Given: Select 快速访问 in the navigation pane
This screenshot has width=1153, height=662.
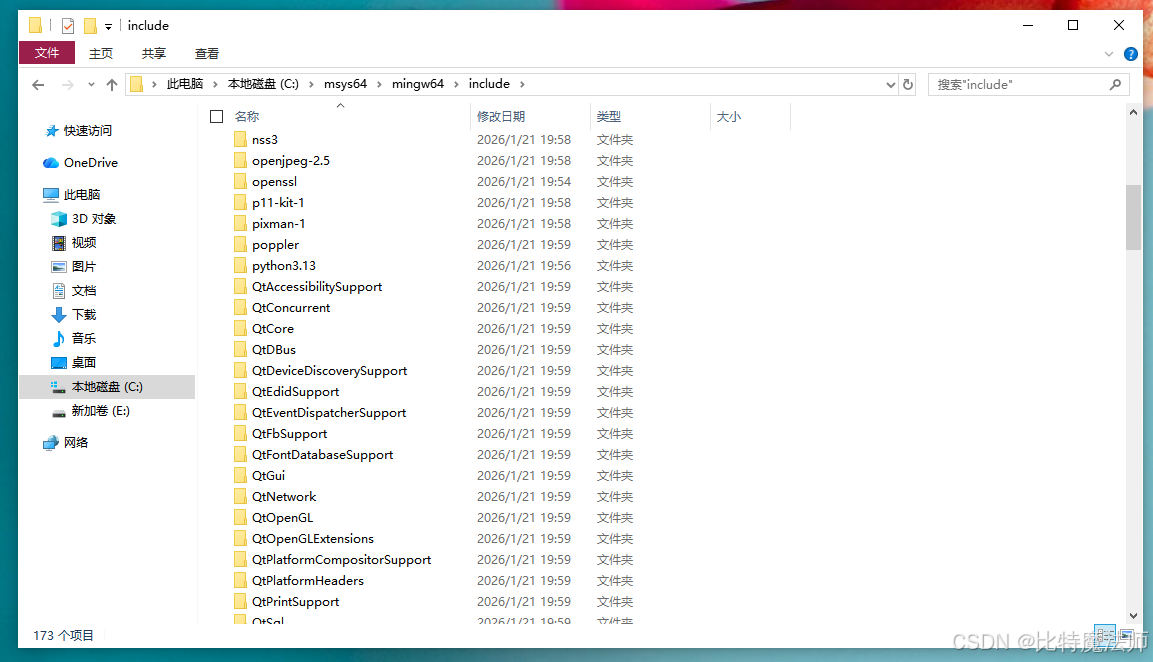Looking at the screenshot, I should (88, 130).
